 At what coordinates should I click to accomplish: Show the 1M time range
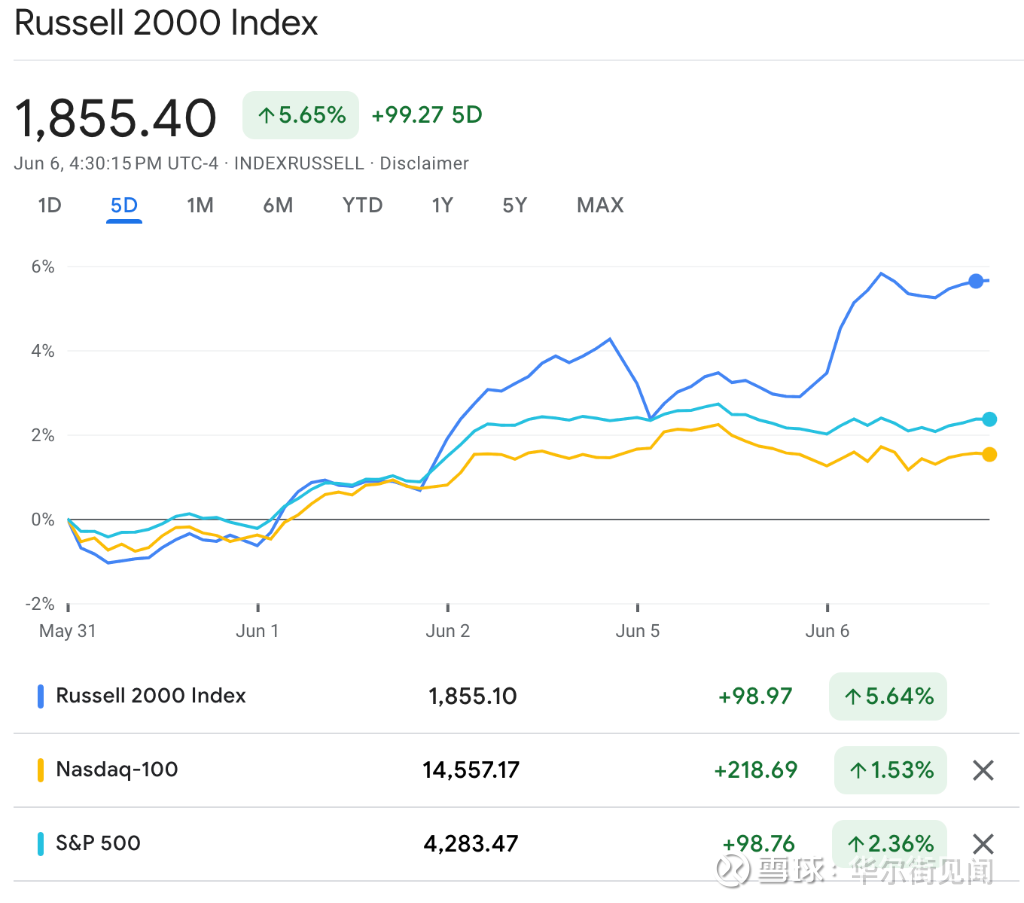pos(200,205)
